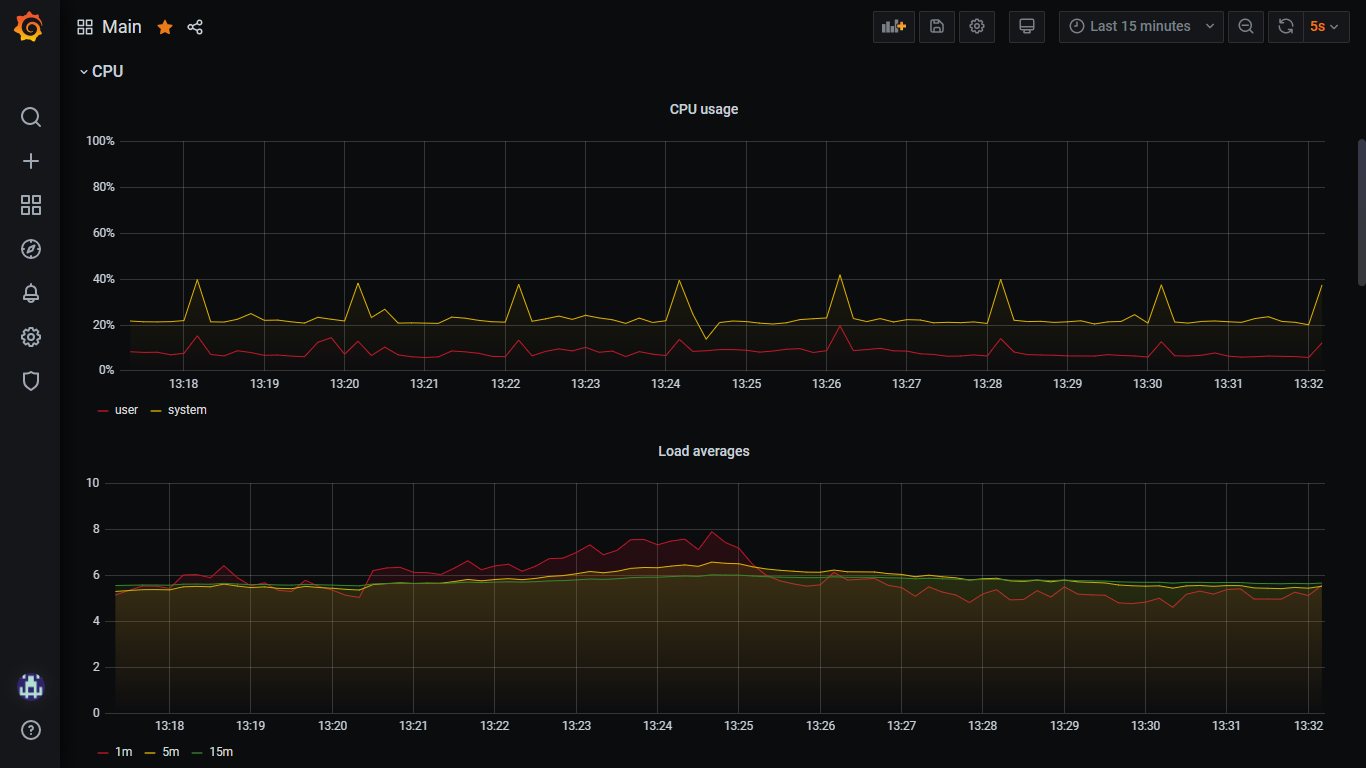Toggle the user series in CPU legend
The width and height of the screenshot is (1366, 768).
point(126,410)
